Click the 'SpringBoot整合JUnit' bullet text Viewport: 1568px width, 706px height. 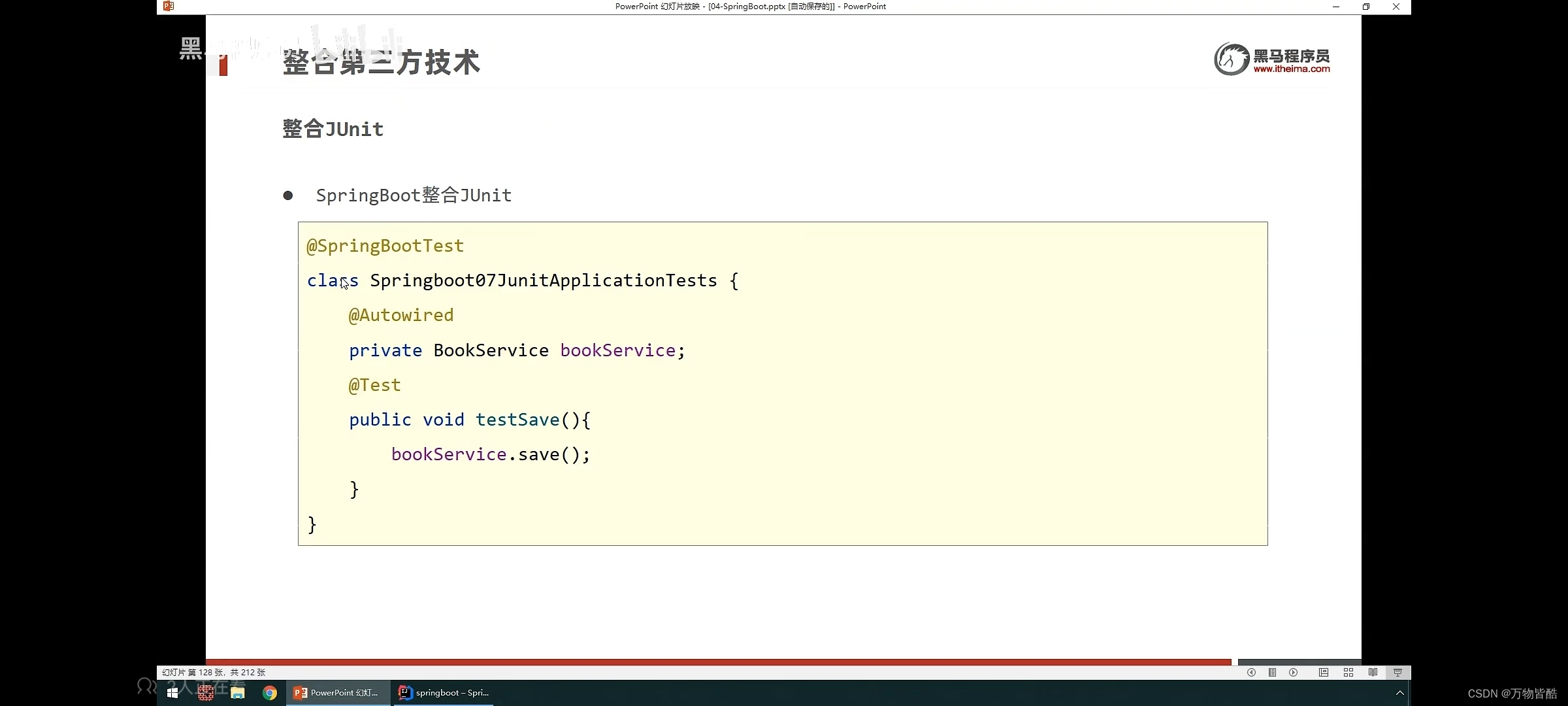tap(414, 195)
